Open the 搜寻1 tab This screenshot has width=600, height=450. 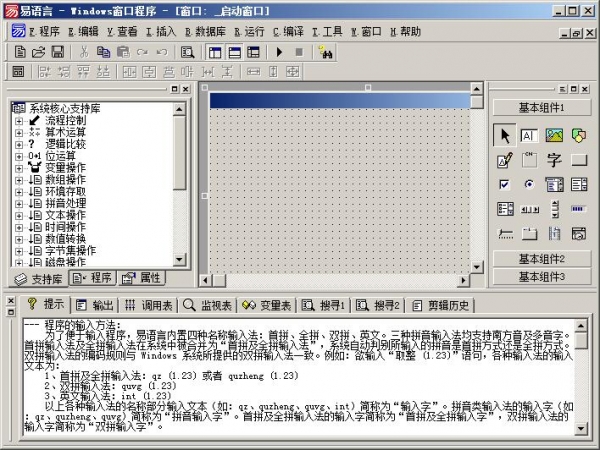[323, 305]
